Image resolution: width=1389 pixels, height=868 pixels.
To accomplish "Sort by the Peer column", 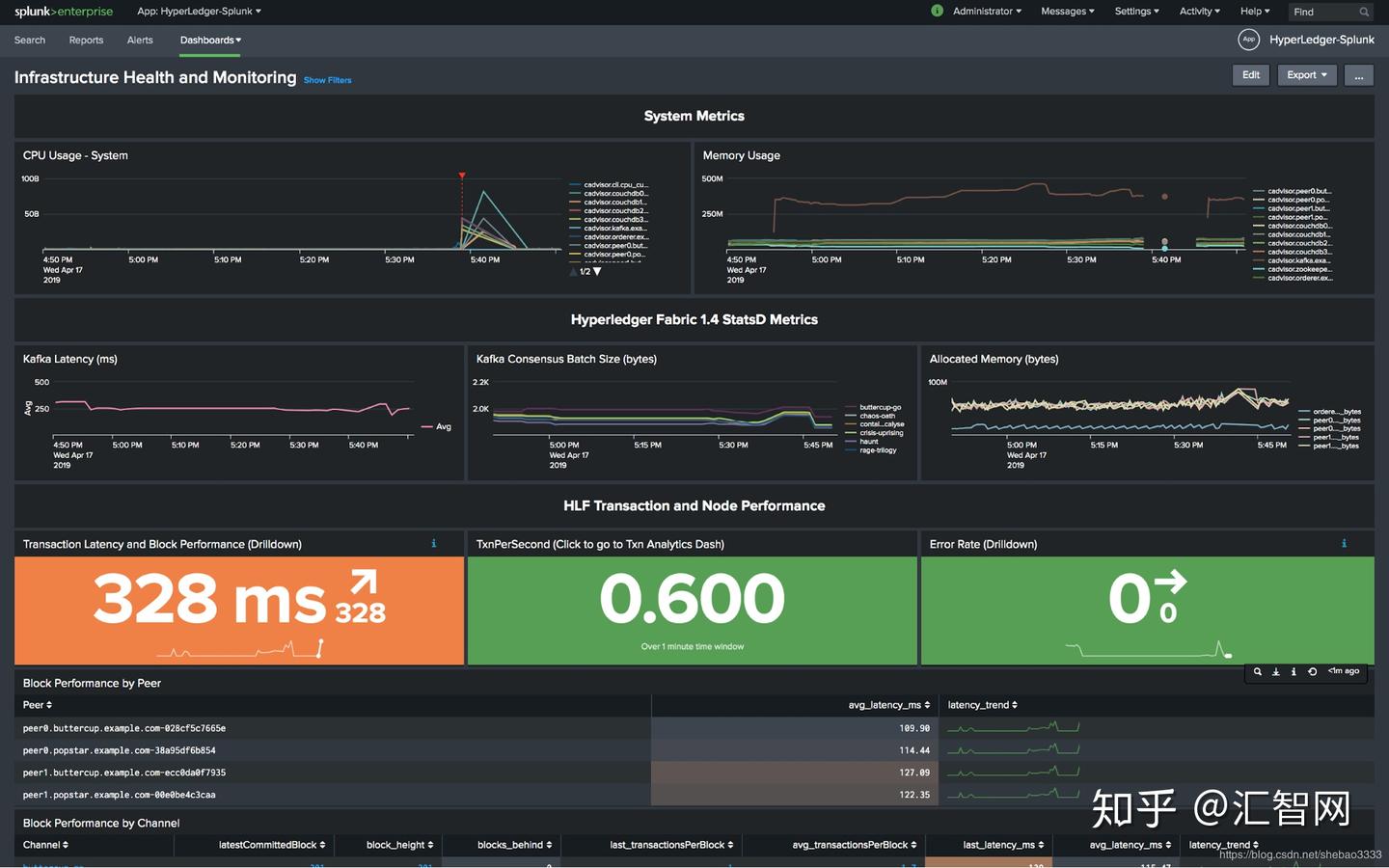I will point(38,705).
